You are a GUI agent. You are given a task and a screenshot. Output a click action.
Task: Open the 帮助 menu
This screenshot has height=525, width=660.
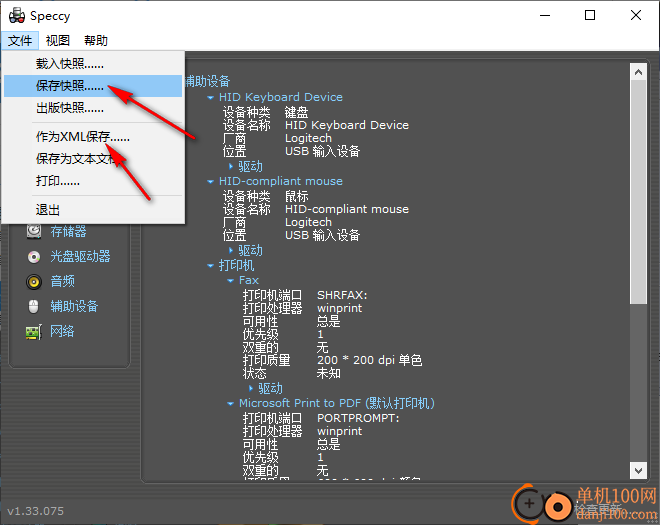pos(96,41)
